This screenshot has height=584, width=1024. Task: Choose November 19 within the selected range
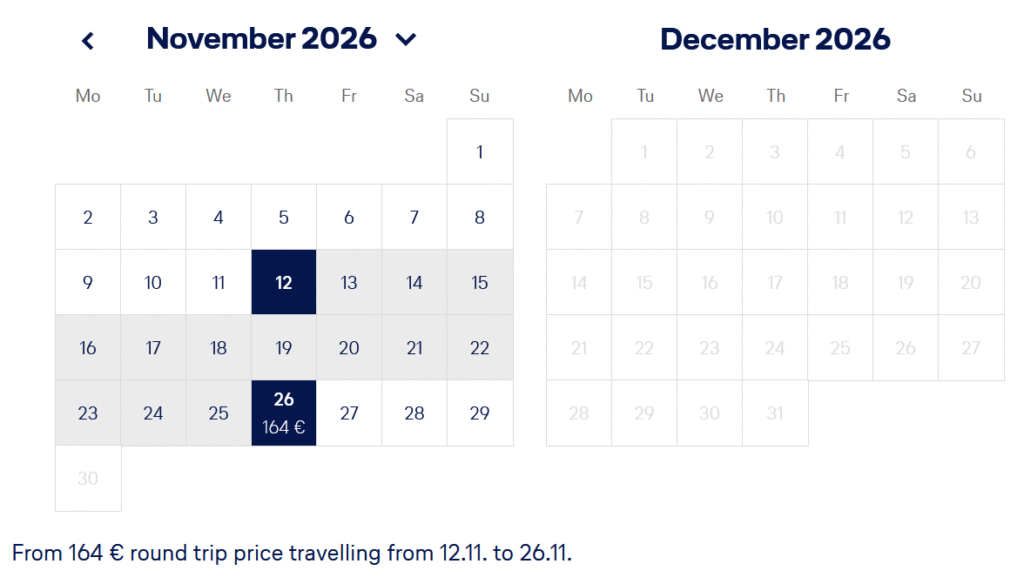284,347
